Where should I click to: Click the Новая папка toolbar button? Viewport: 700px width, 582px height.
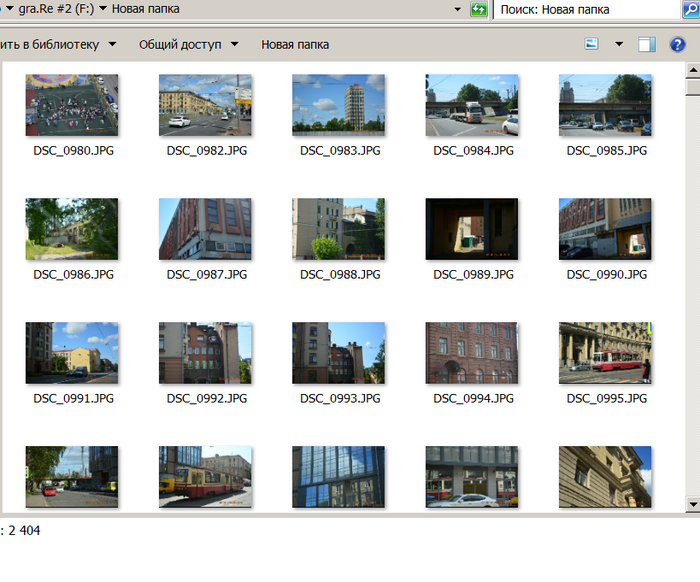pos(295,44)
